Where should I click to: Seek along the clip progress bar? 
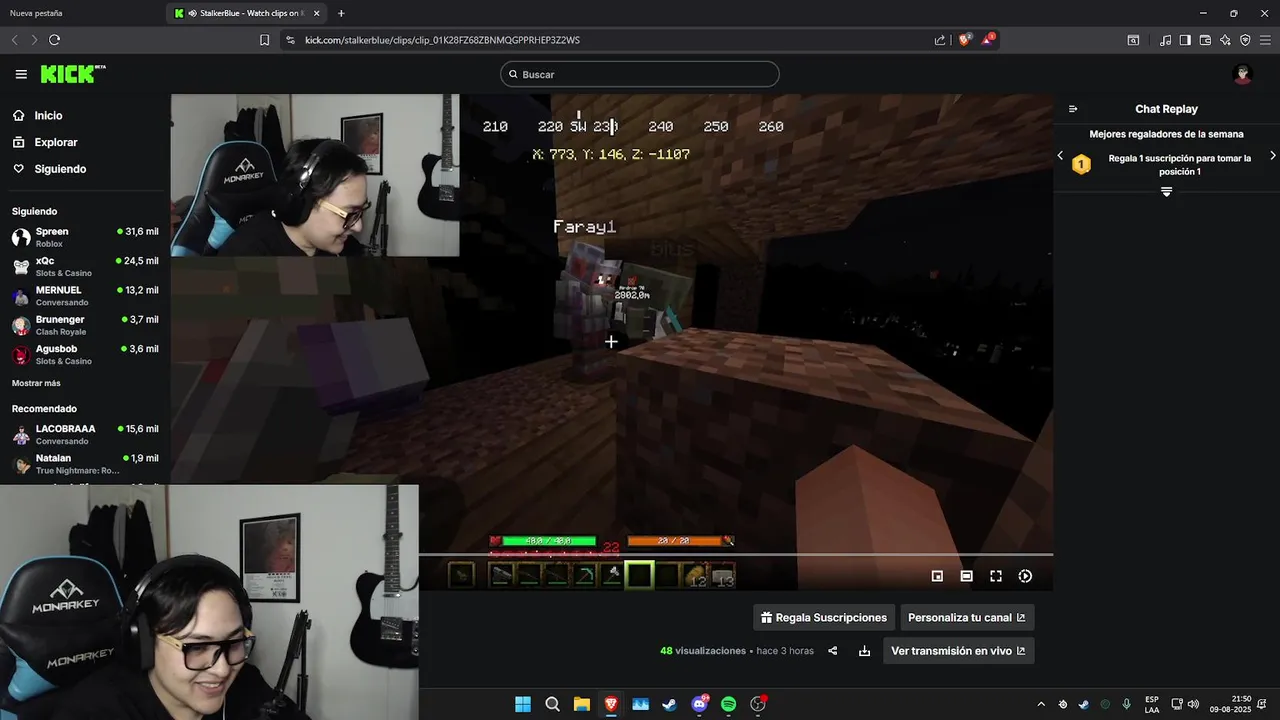pyautogui.click(x=736, y=554)
